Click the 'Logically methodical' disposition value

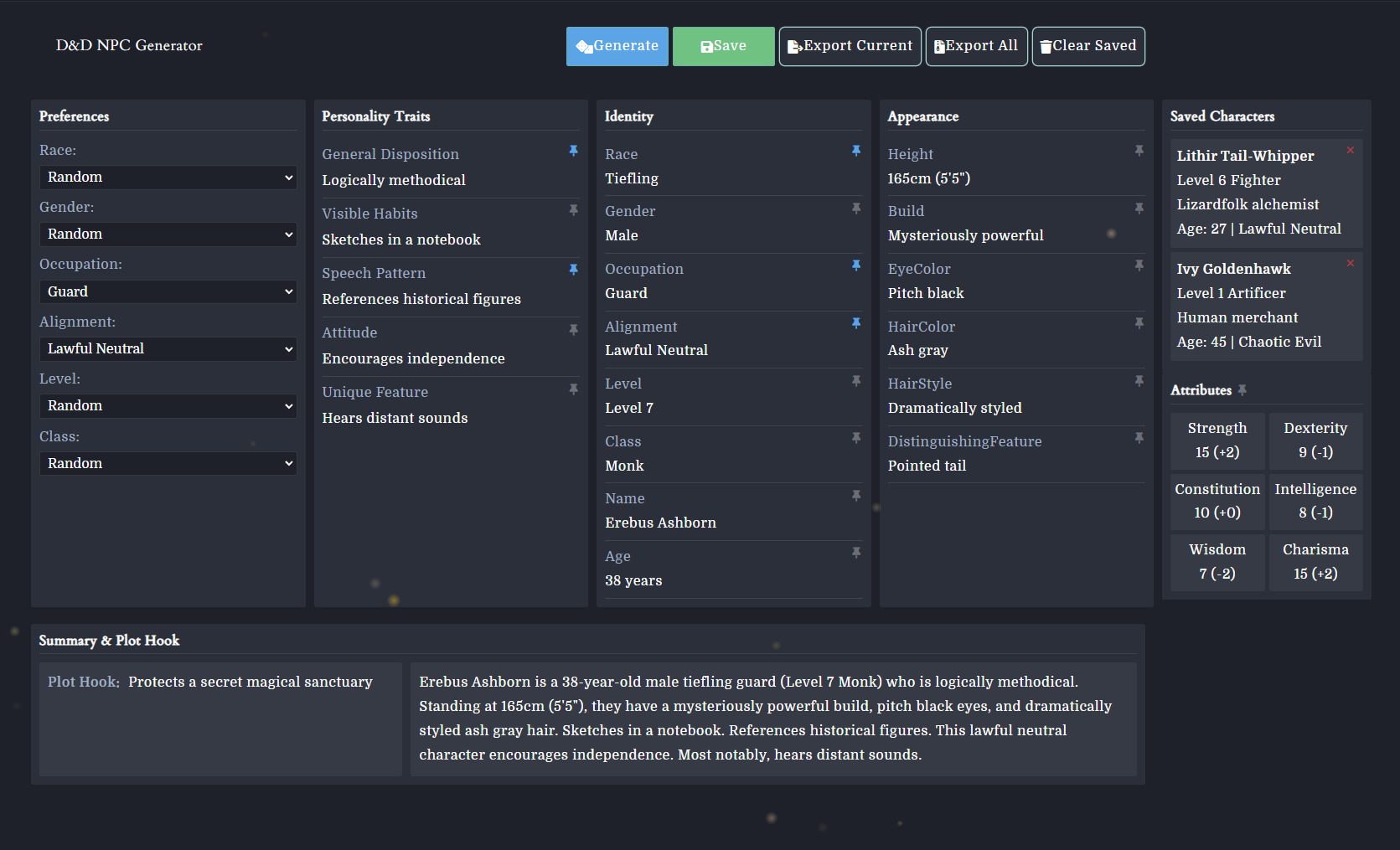coord(394,180)
